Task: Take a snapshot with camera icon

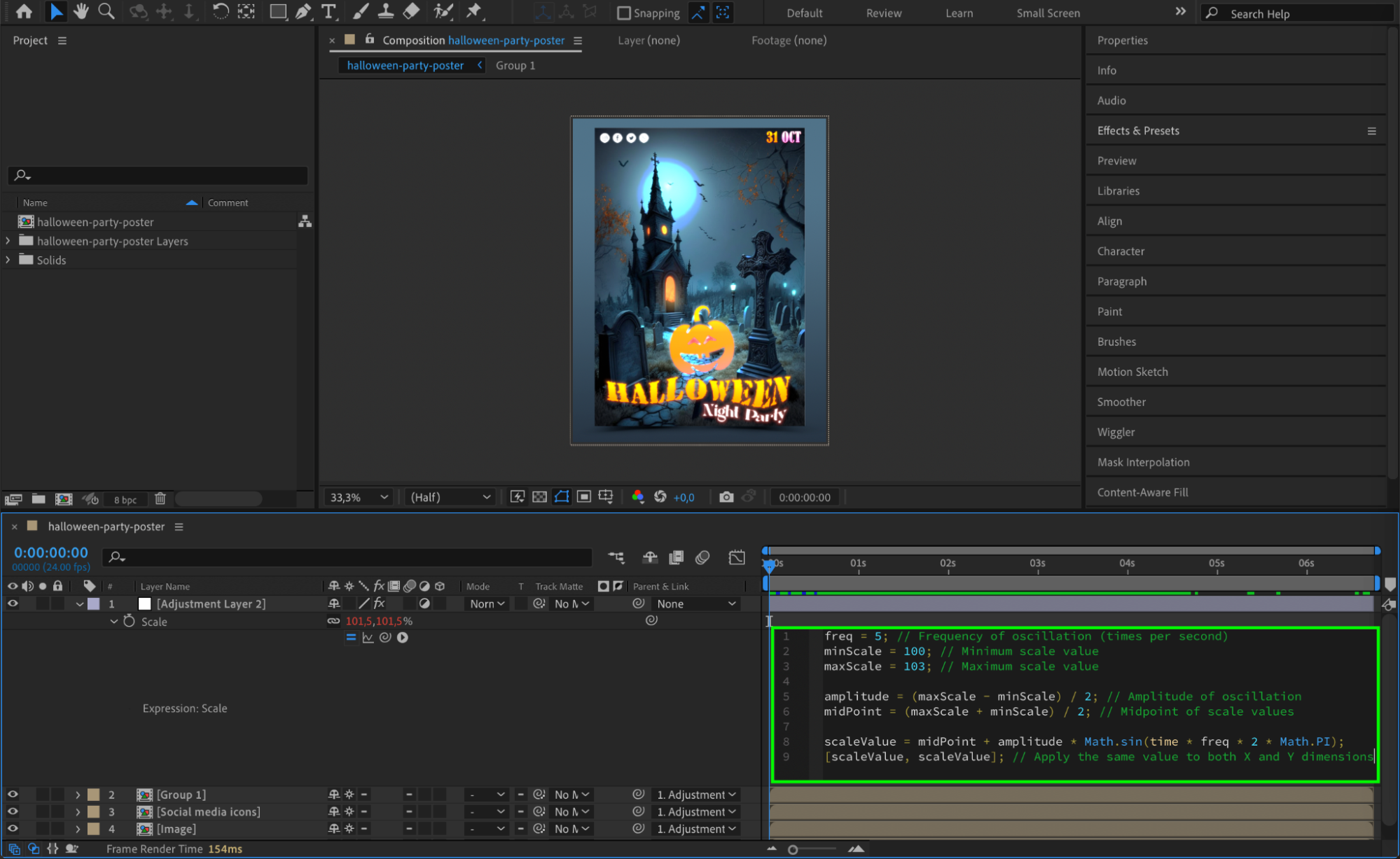Action: 726,497
